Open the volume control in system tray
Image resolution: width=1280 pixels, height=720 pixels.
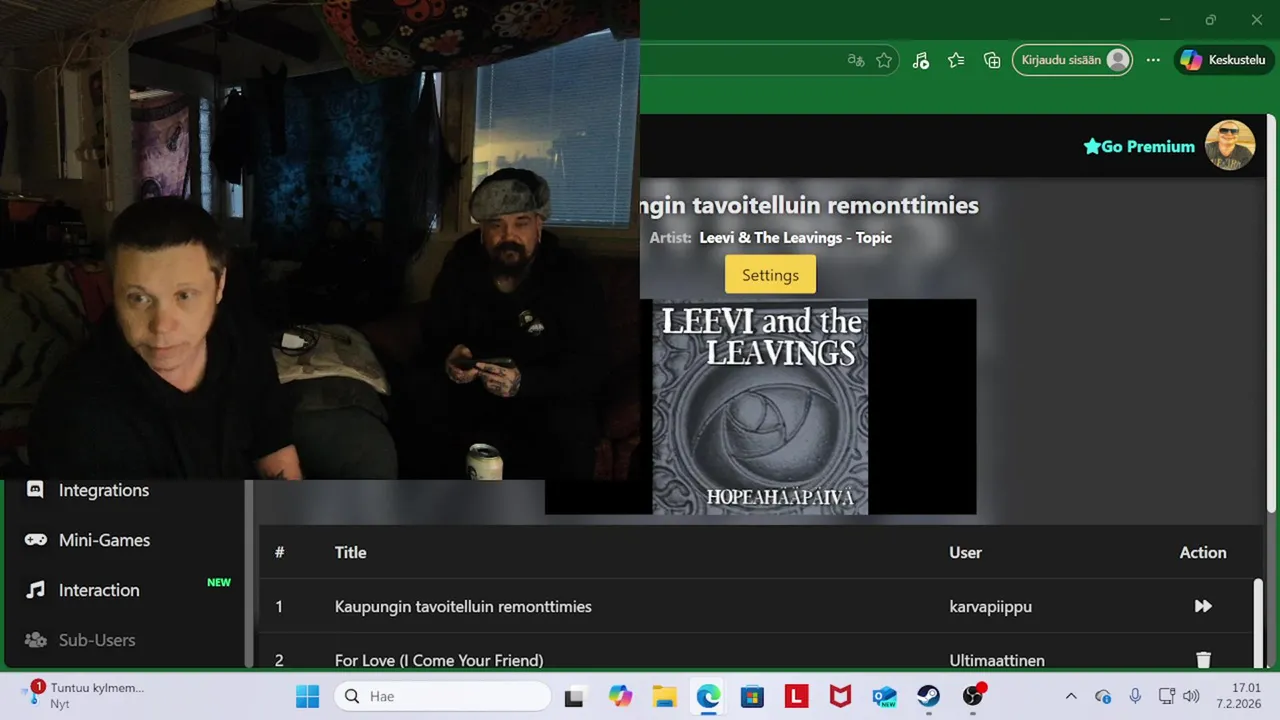tap(1191, 696)
